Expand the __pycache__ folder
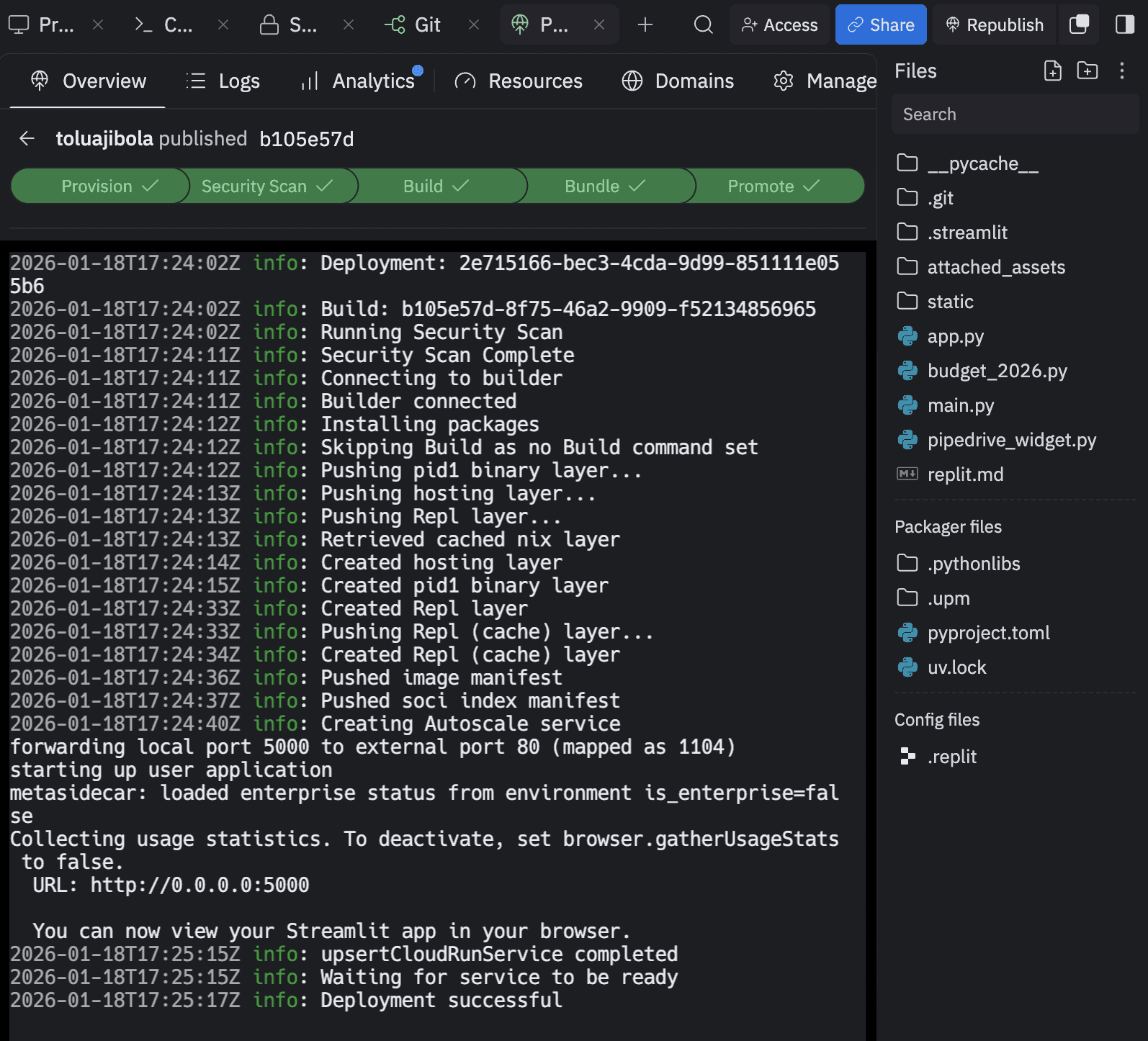 coord(982,163)
